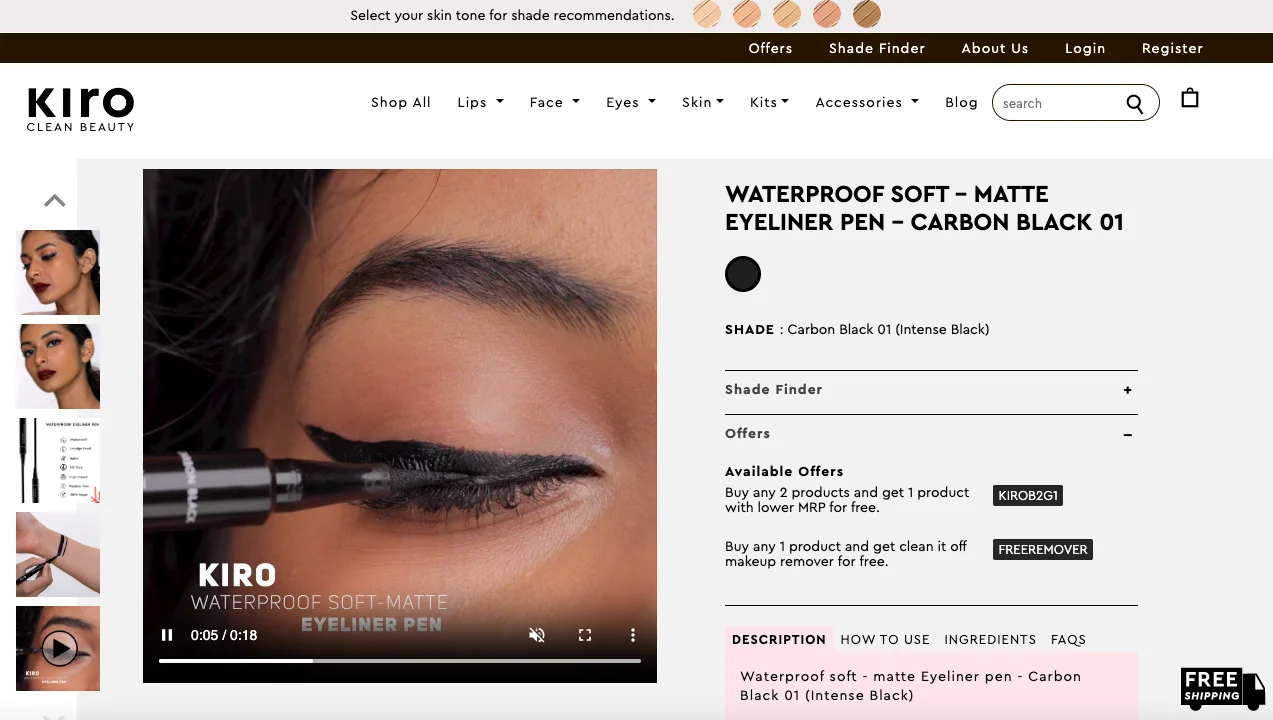Switch to the Description tab

[x=779, y=639]
